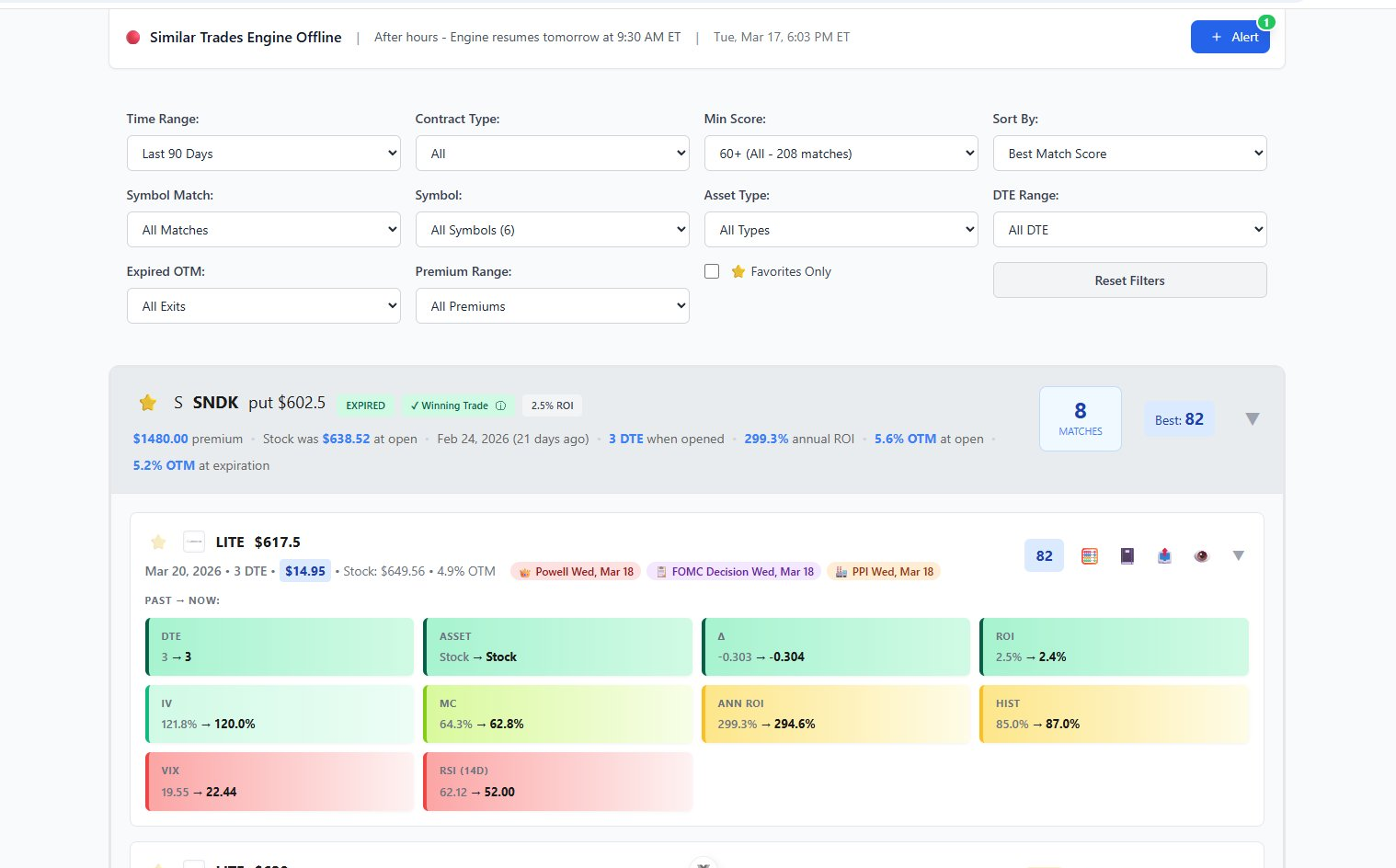1396x868 pixels.
Task: Click the VIX comparison tile
Action: 280,782
